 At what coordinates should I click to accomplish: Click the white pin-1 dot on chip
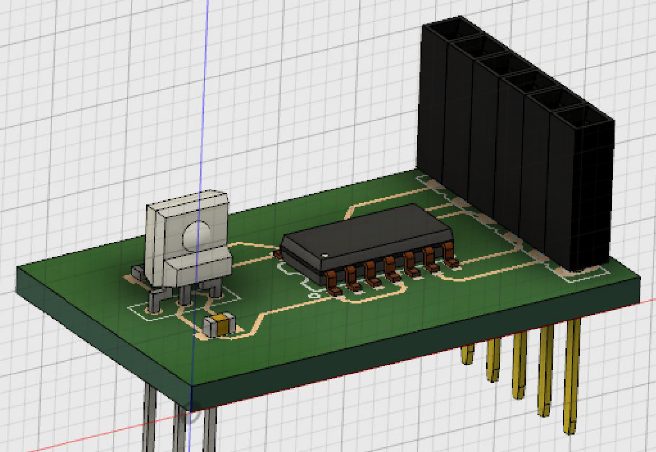pos(324,254)
